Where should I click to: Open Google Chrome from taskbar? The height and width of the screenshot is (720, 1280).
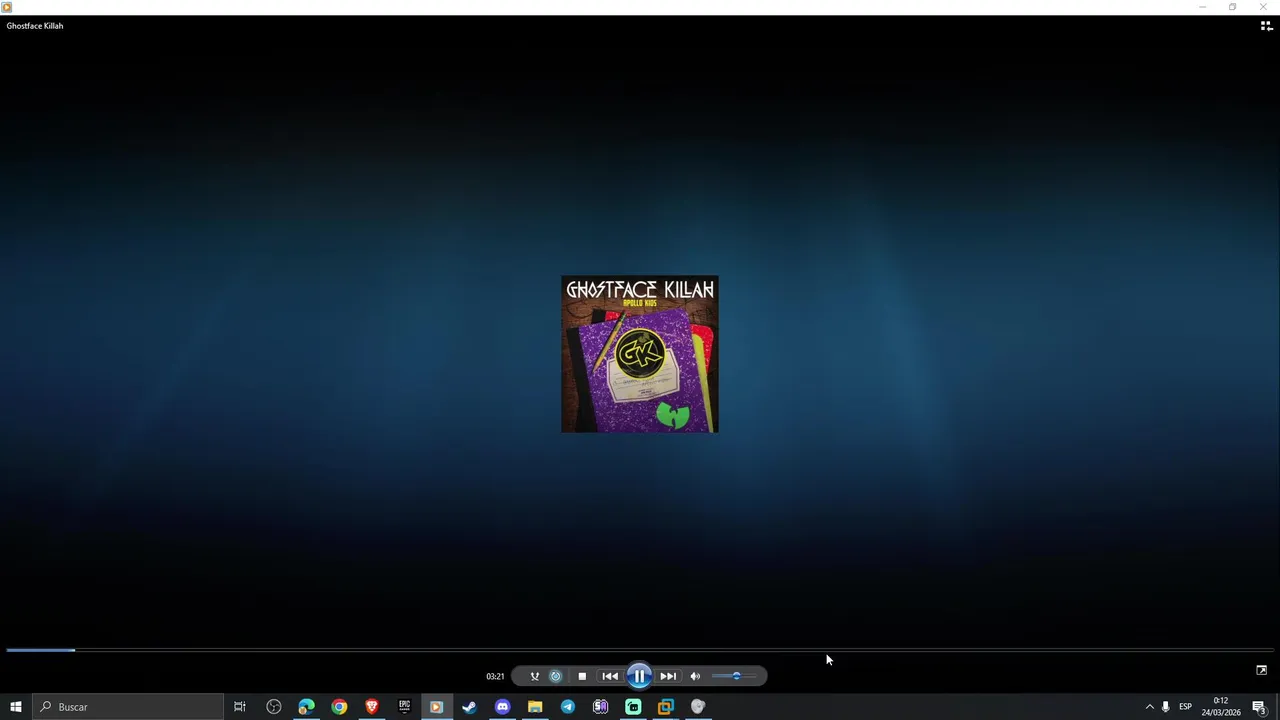pyautogui.click(x=339, y=707)
